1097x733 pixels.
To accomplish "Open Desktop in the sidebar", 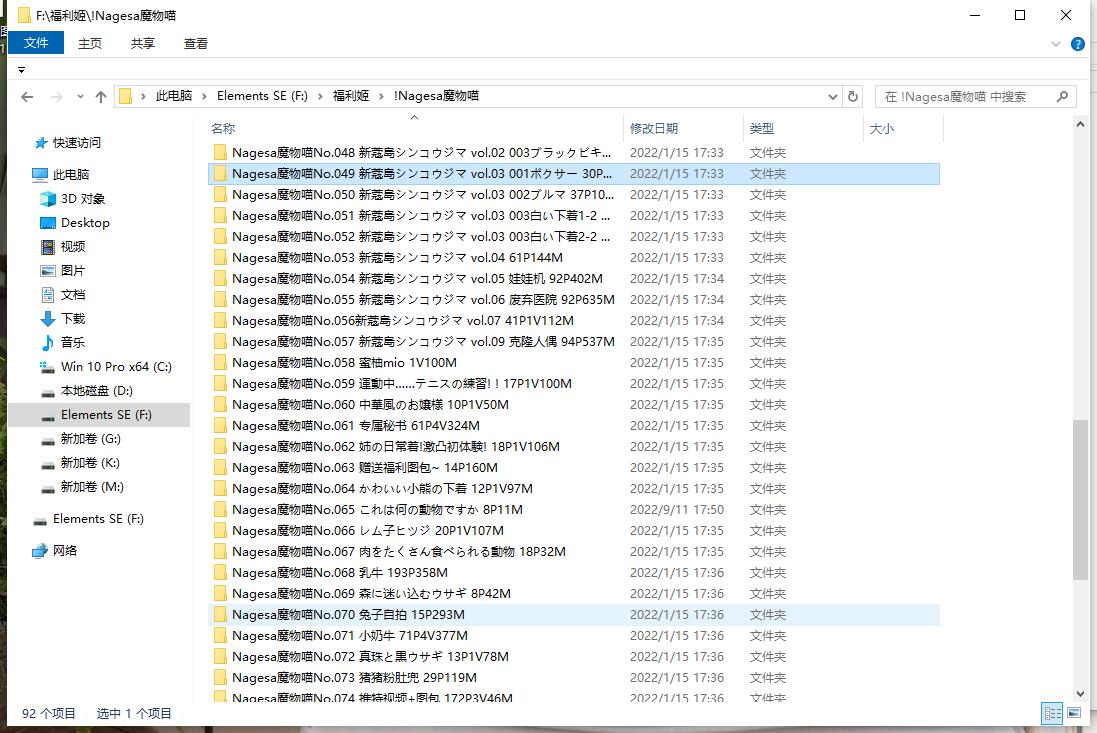I will click(x=75, y=222).
